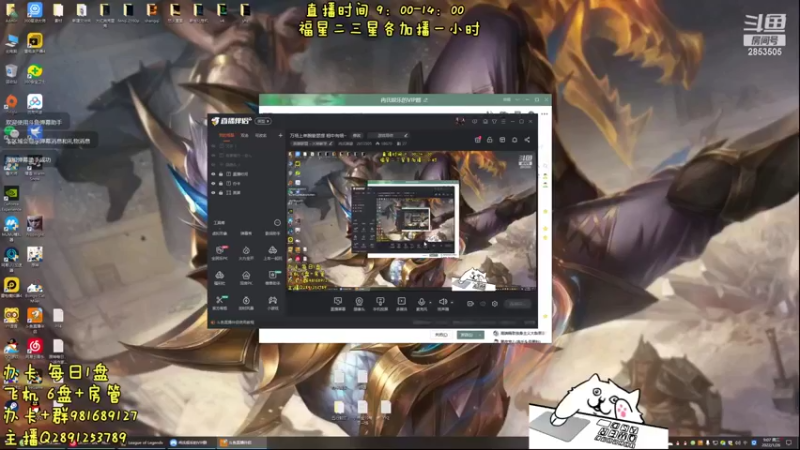Open the red NetEase Music desktop icon
Viewport: 800px width, 450px height.
point(35,346)
